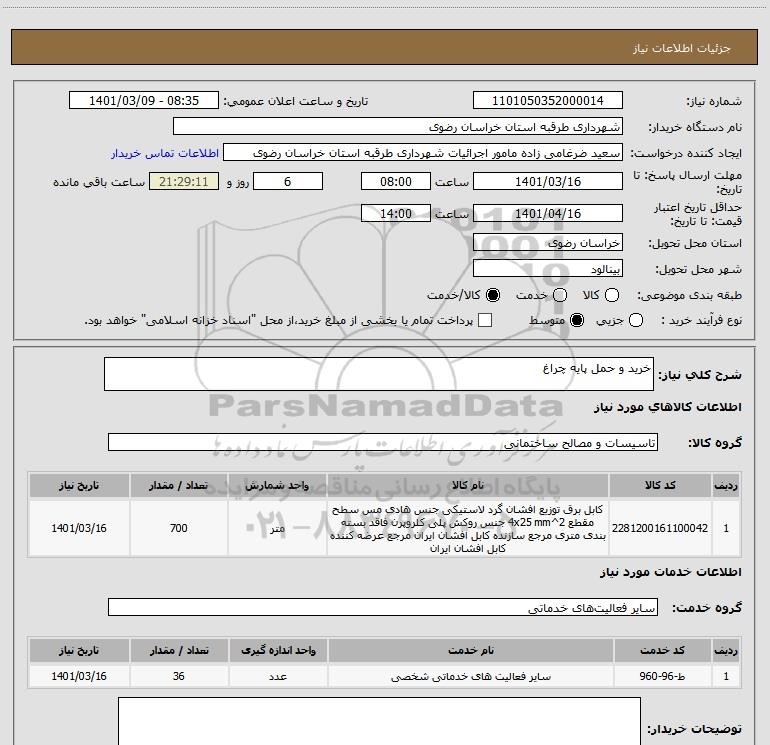Click the service unit cell عدد
Viewport: 770px width, 745px height.
tap(278, 677)
